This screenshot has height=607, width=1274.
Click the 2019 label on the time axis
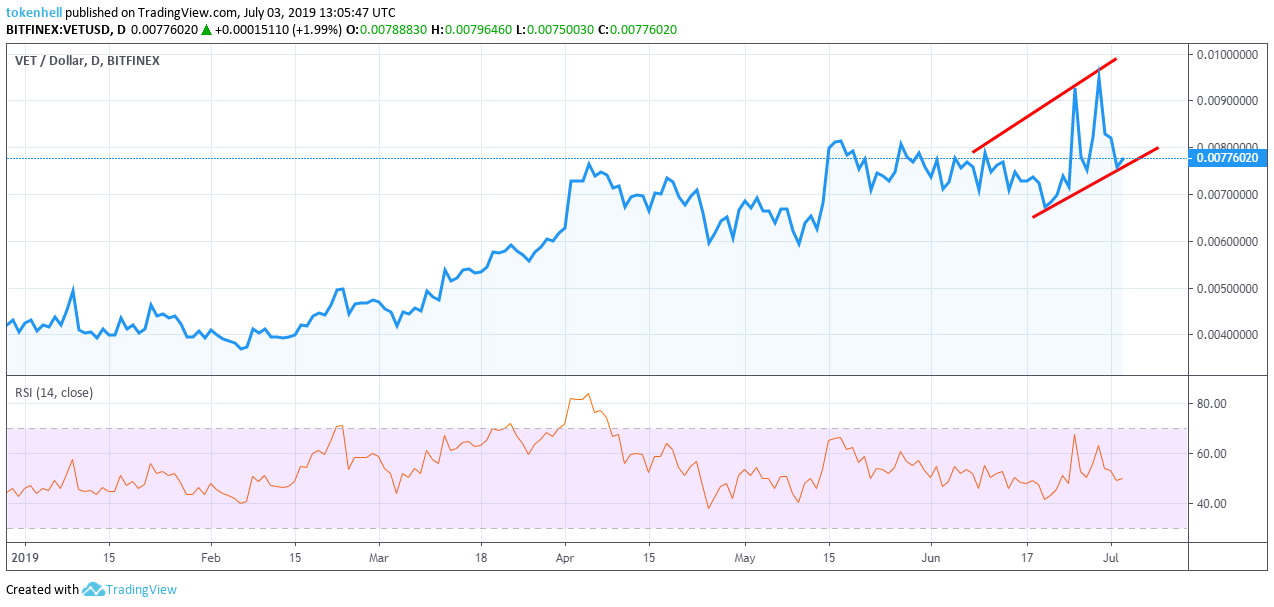(21, 556)
